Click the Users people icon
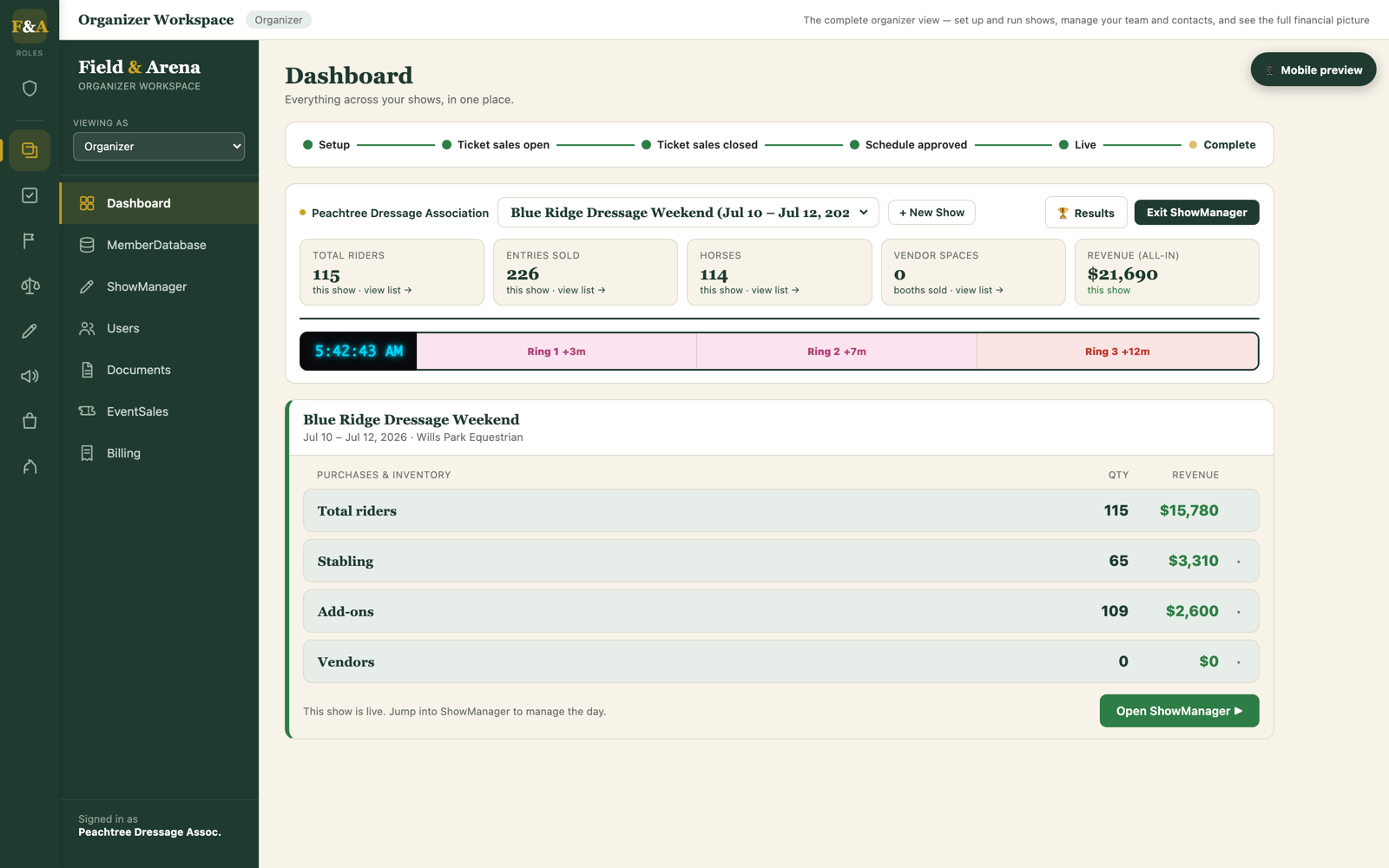The height and width of the screenshot is (868, 1389). [87, 328]
